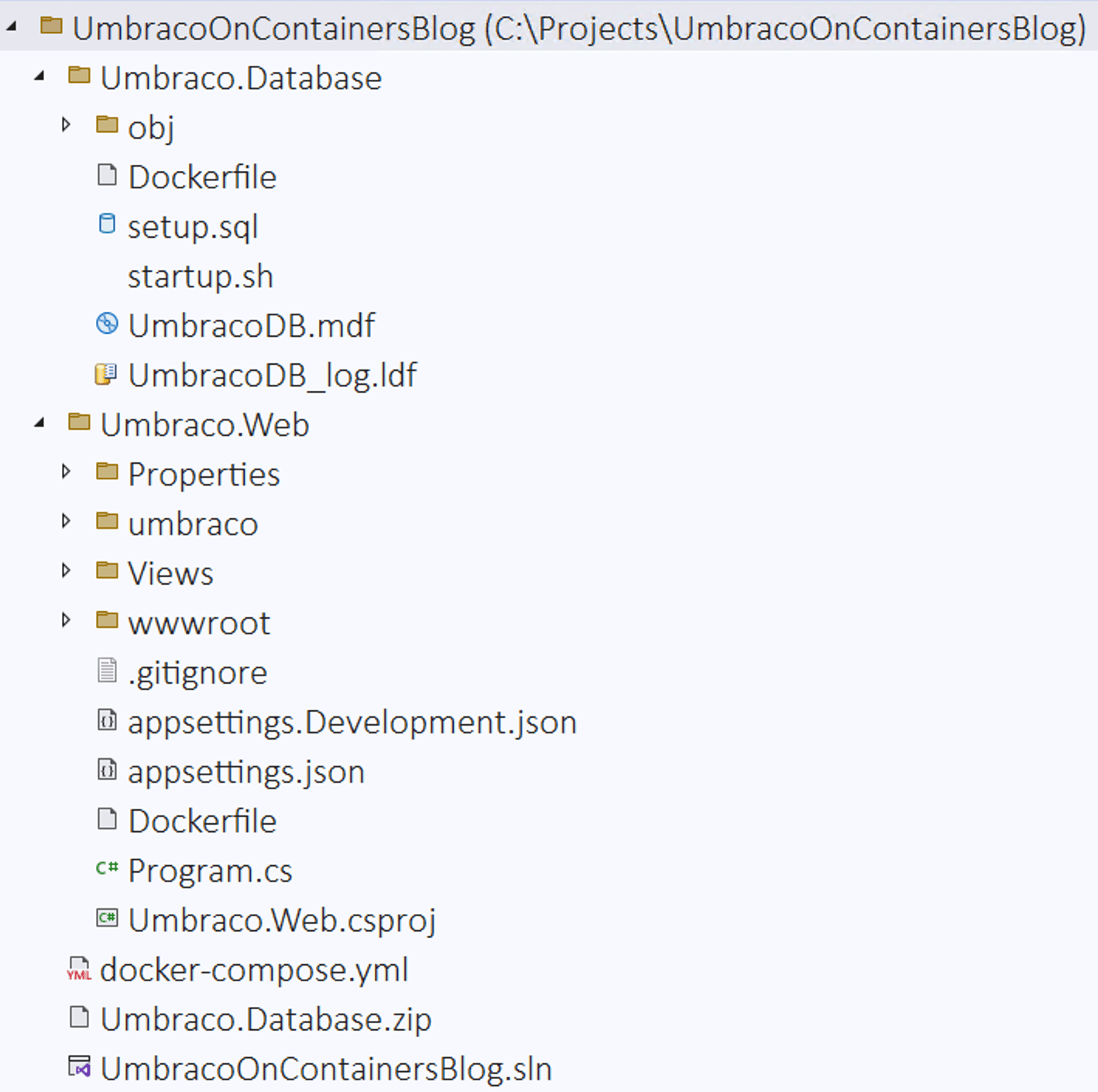1098x1092 pixels.
Task: Click the database icon next to setup.sql
Action: point(107,225)
